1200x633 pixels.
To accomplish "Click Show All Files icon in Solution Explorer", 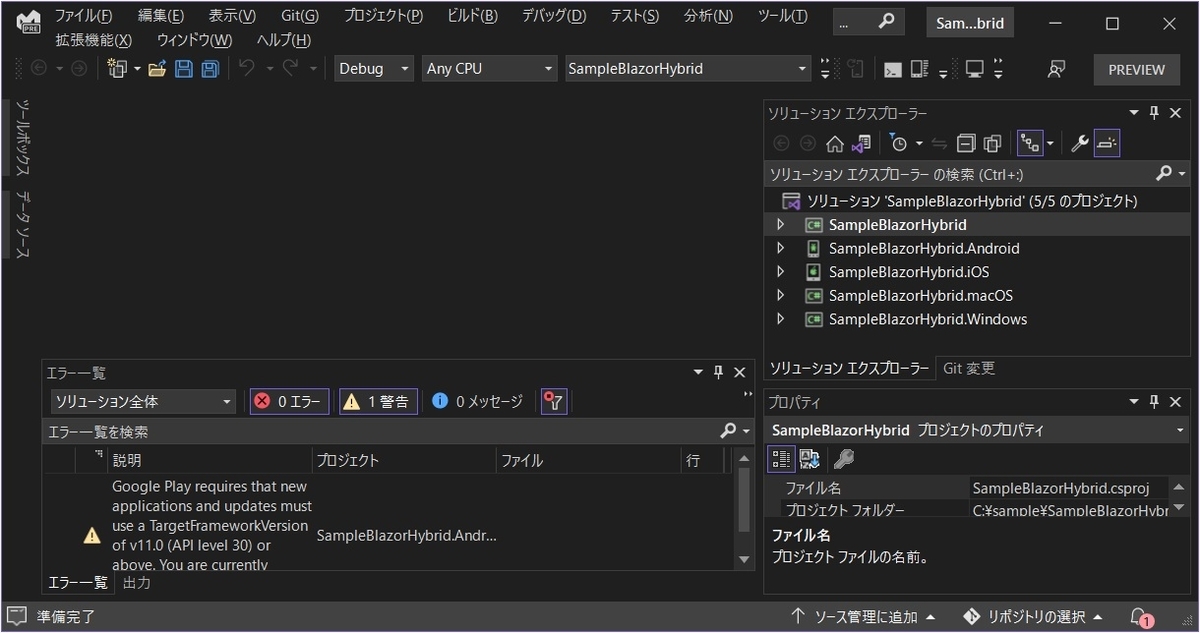I will (x=993, y=143).
